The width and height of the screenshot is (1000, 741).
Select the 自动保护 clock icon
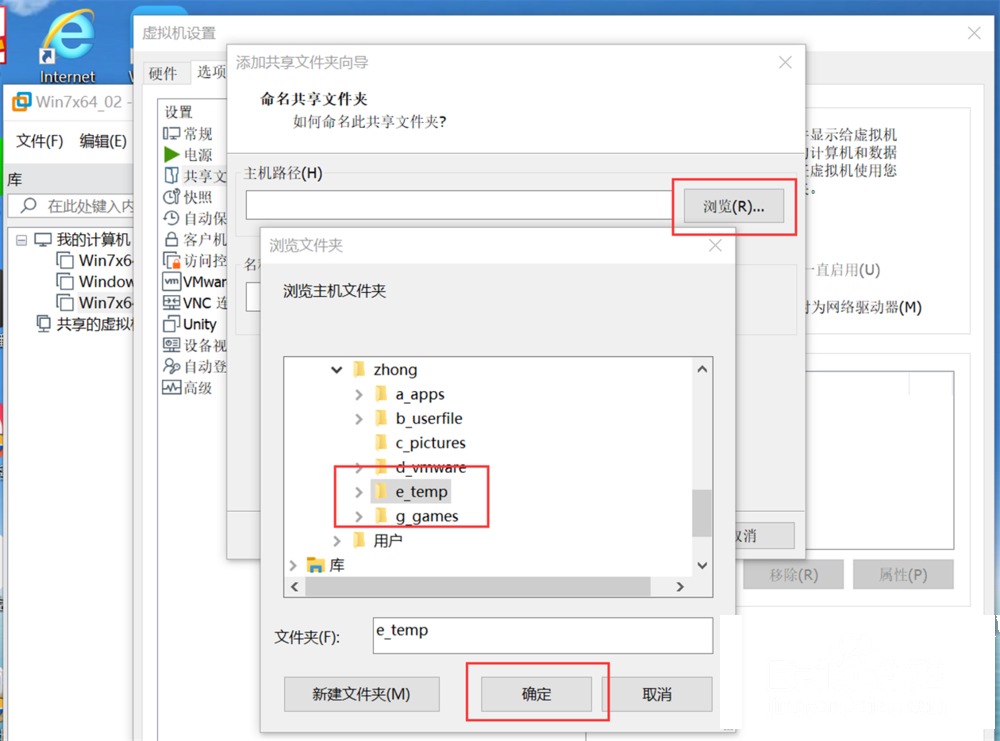pos(171,218)
